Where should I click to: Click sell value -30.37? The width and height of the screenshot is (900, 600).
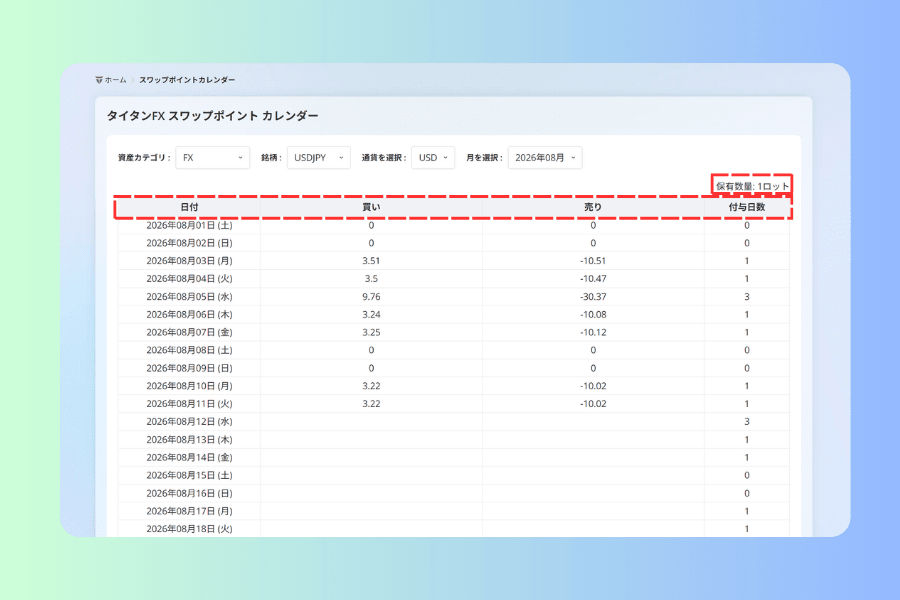[593, 297]
